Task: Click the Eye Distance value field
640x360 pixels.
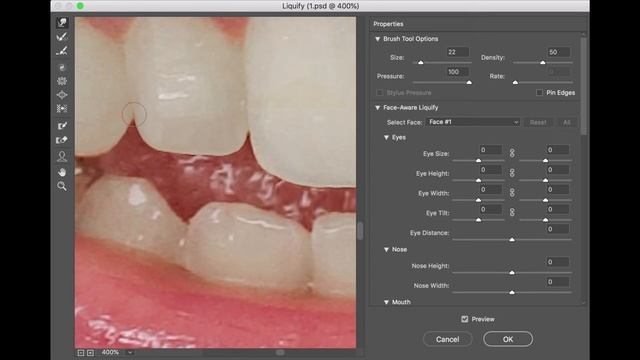Action: pos(558,229)
